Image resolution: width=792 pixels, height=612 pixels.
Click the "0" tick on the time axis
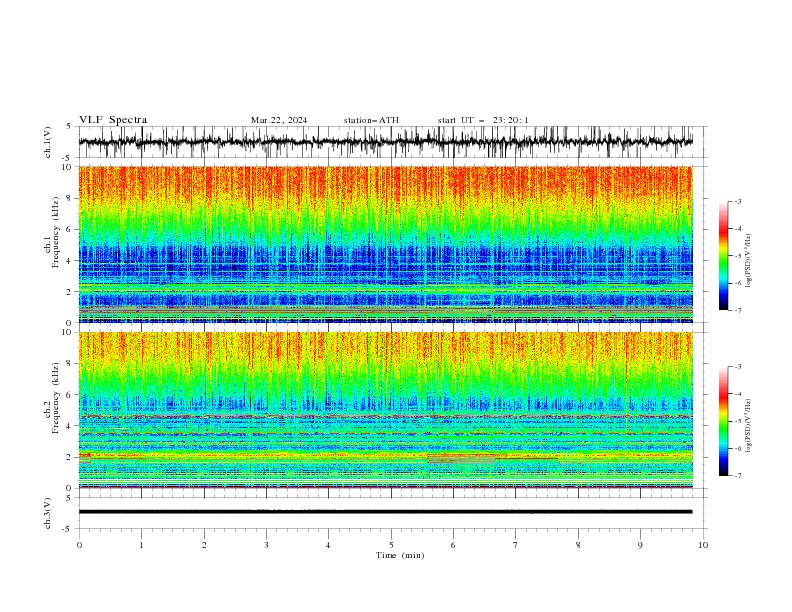[x=79, y=545]
